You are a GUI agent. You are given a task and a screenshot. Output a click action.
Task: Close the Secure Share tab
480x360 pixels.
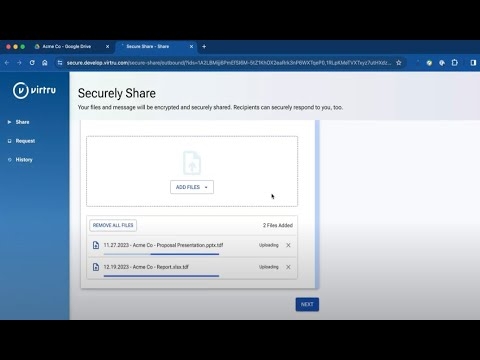click(x=191, y=47)
